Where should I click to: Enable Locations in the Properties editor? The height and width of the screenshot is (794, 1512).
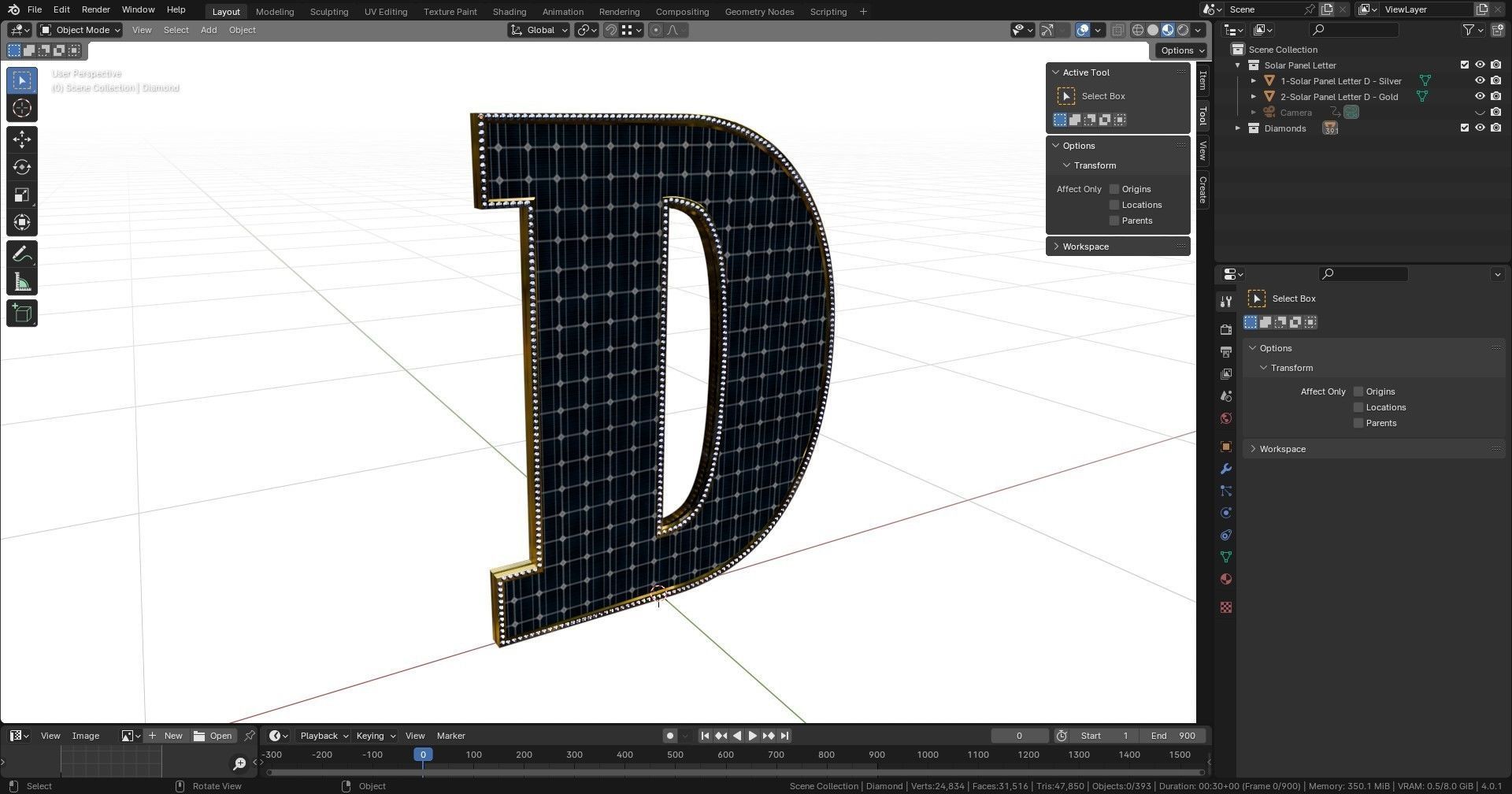pos(1358,407)
